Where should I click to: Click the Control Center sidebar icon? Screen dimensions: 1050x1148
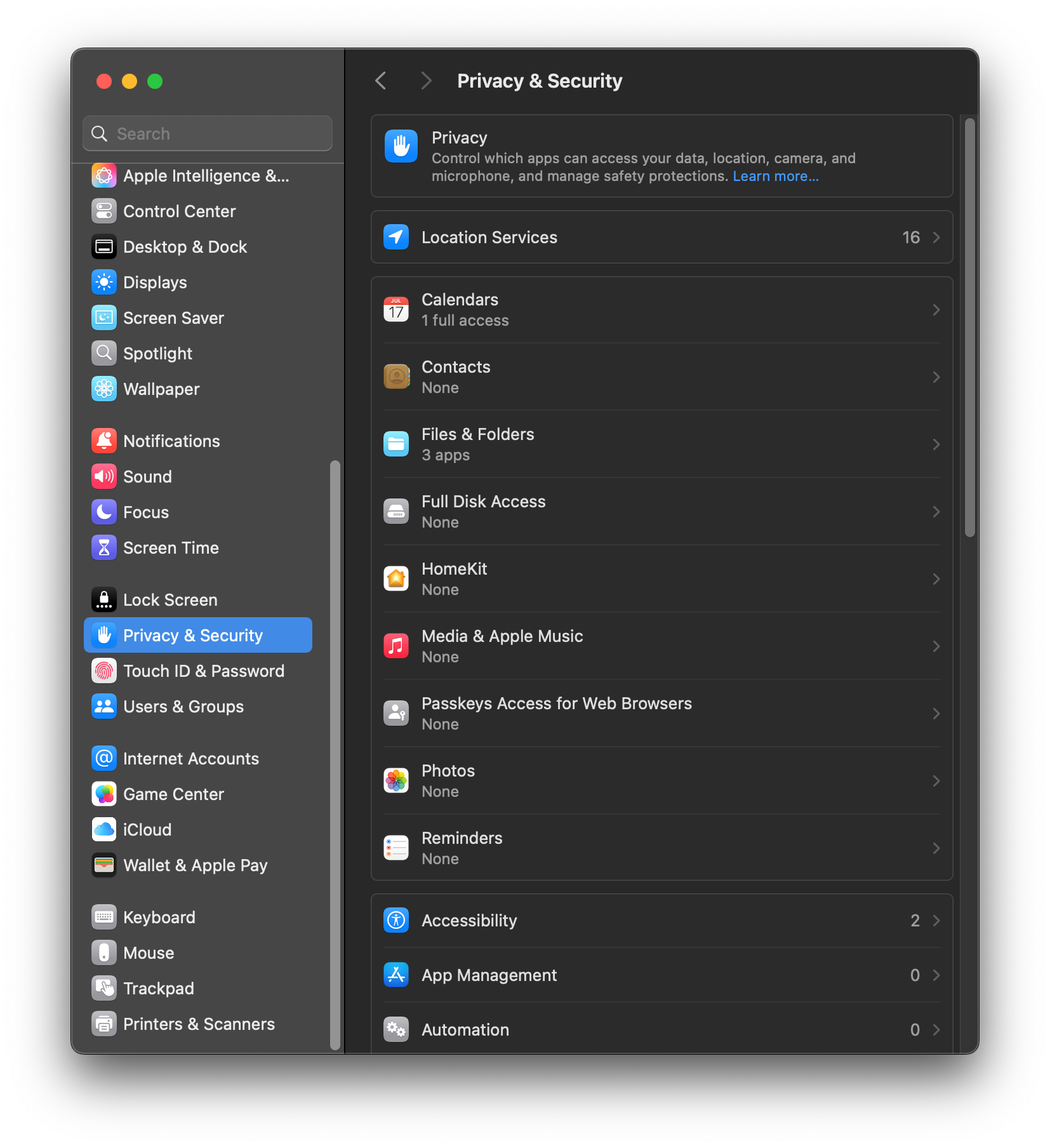click(x=104, y=211)
